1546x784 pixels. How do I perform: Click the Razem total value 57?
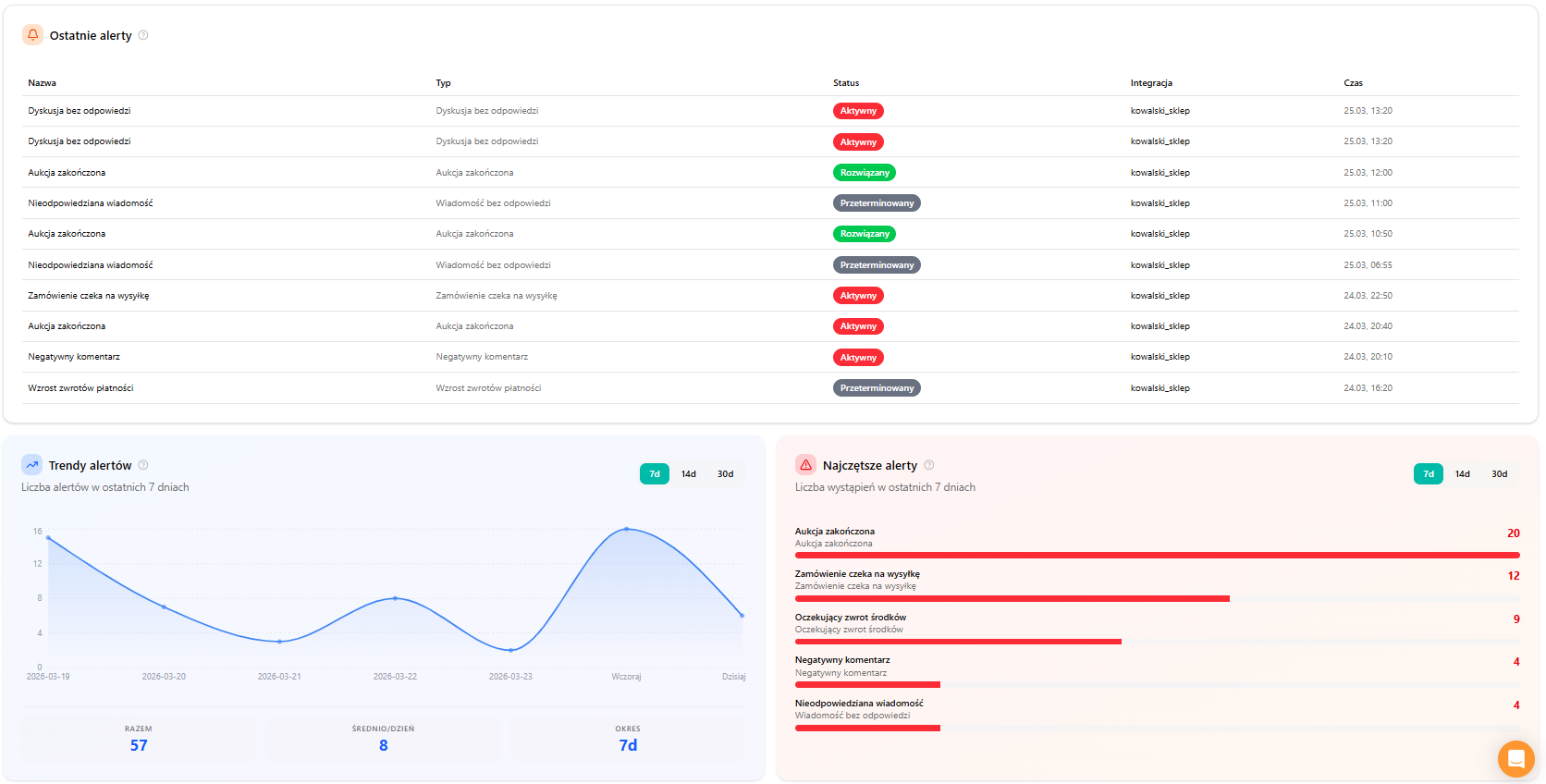139,745
